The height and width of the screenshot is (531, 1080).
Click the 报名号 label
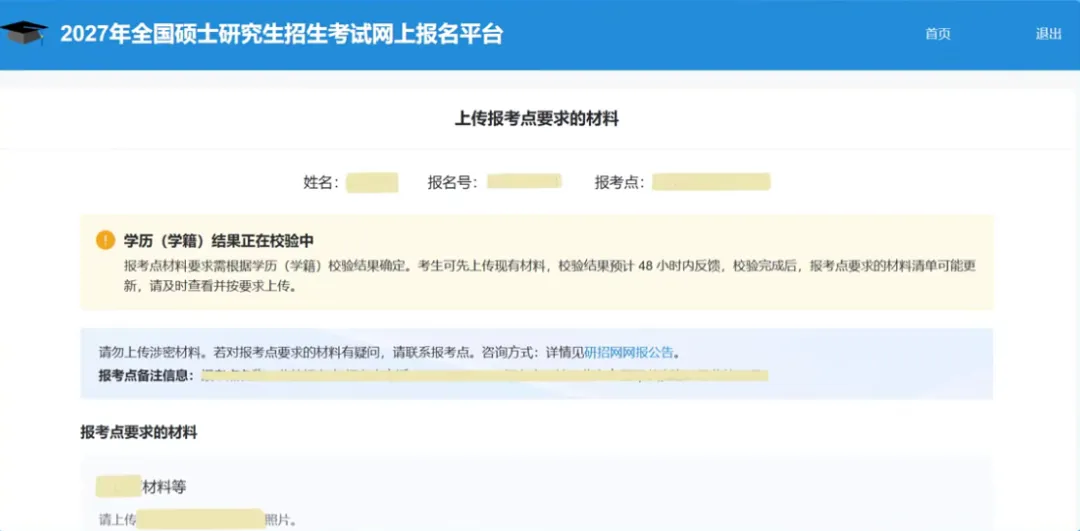point(453,183)
